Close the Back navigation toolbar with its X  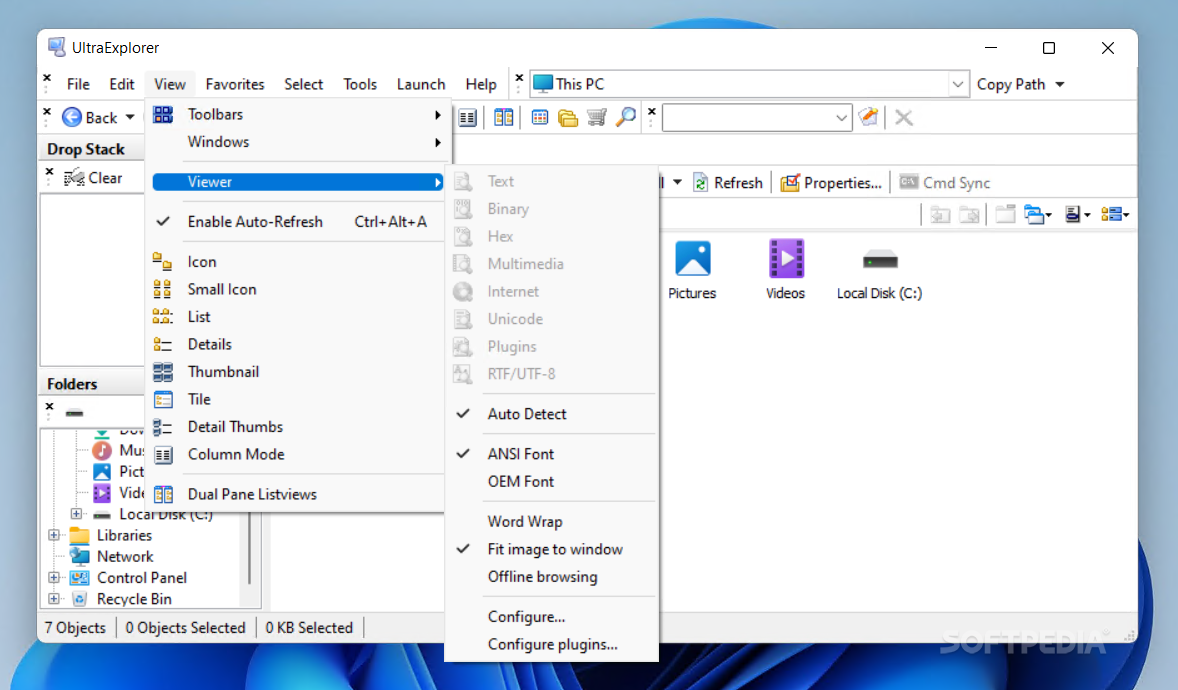[x=47, y=111]
